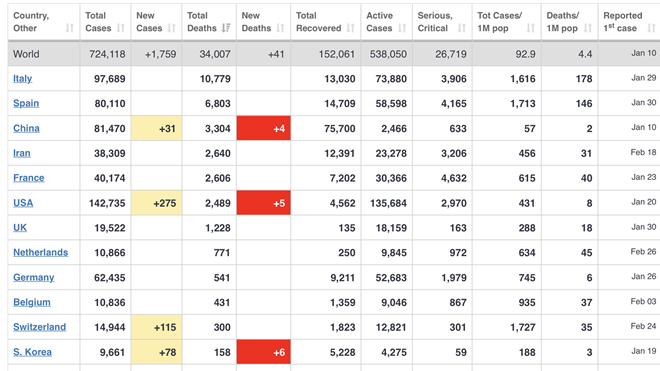Click Total Deaths descending sort icon
The image size is (660, 371).
[226, 28]
